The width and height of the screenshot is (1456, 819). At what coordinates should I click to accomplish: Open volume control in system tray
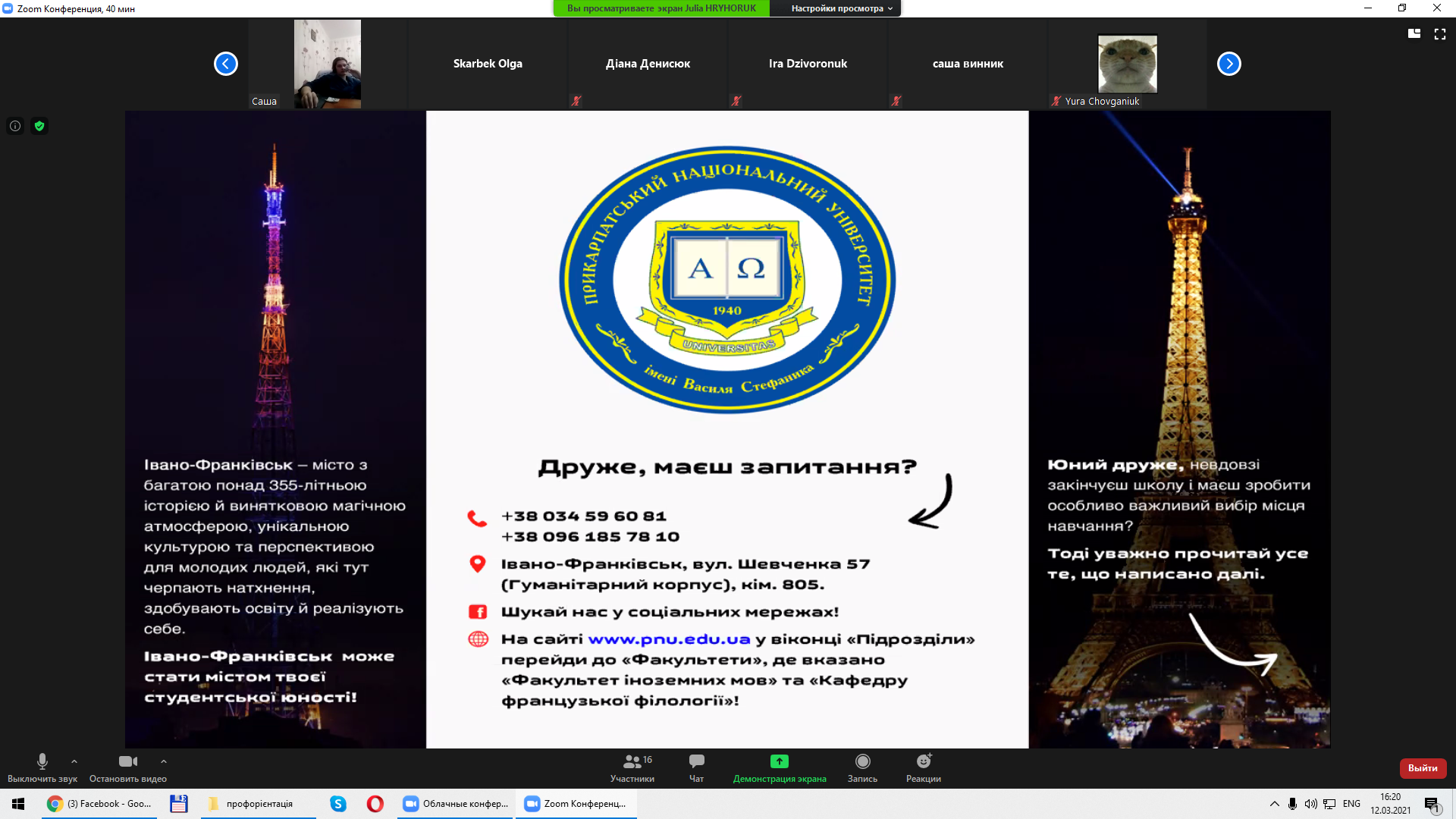click(1310, 804)
